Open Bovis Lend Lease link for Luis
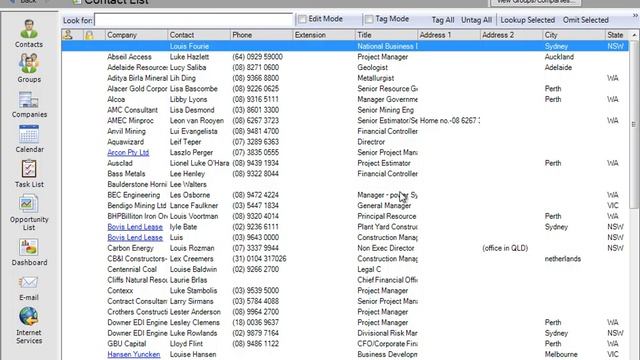The image size is (640, 360). point(135,238)
